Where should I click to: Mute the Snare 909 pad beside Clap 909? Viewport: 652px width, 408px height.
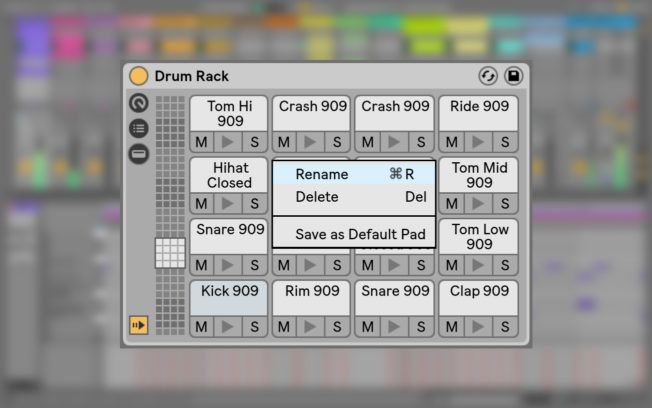pyautogui.click(x=368, y=326)
